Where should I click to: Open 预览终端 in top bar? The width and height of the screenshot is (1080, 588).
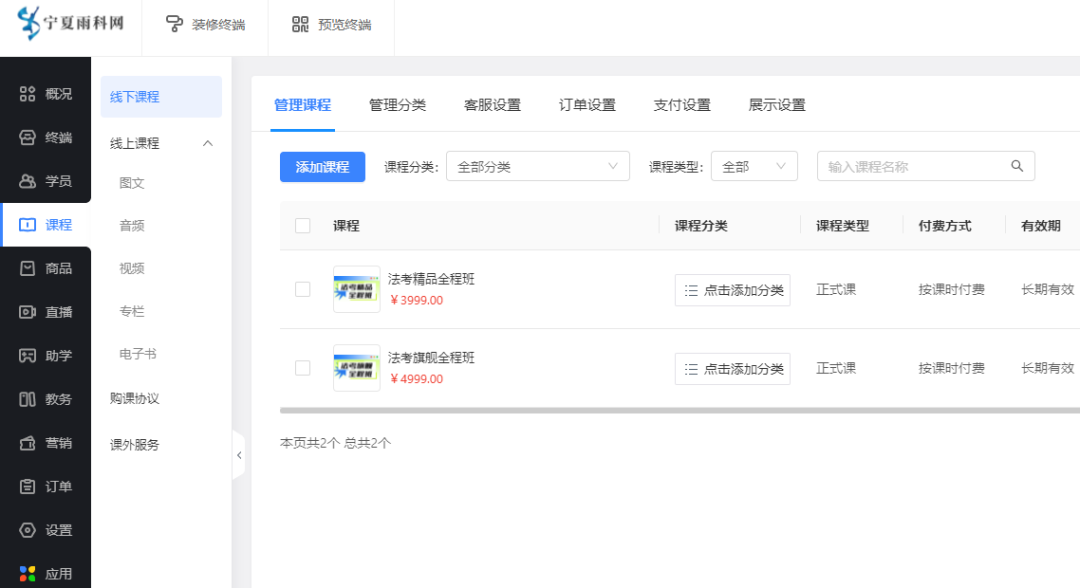coord(331,25)
